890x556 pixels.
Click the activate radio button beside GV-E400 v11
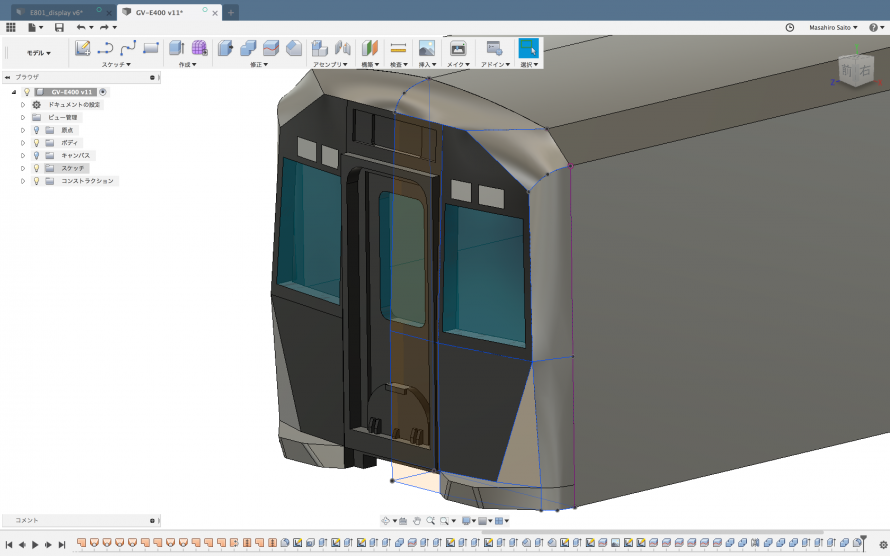point(103,92)
